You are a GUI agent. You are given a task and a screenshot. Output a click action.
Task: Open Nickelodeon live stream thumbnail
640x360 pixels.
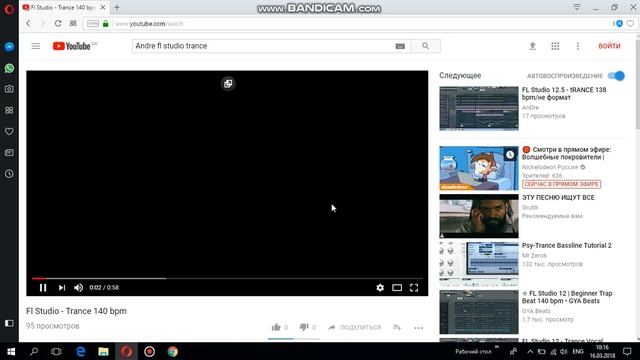click(x=479, y=168)
